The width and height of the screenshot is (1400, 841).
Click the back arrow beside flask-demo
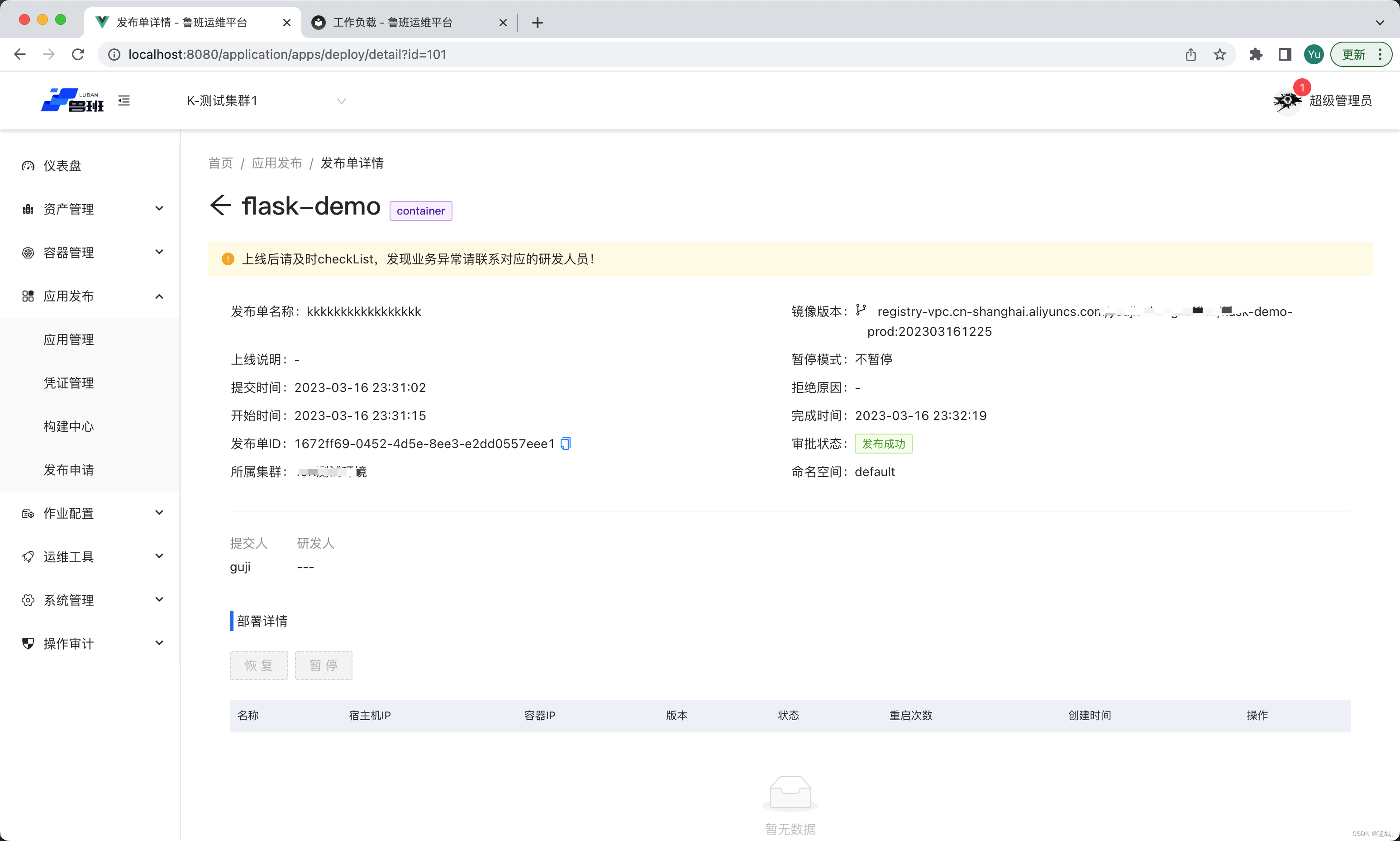[220, 205]
